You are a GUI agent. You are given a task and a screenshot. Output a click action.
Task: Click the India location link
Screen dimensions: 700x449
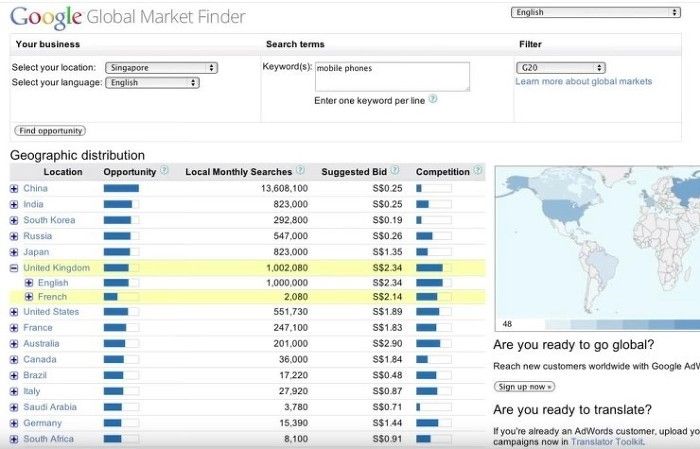tap(33, 204)
